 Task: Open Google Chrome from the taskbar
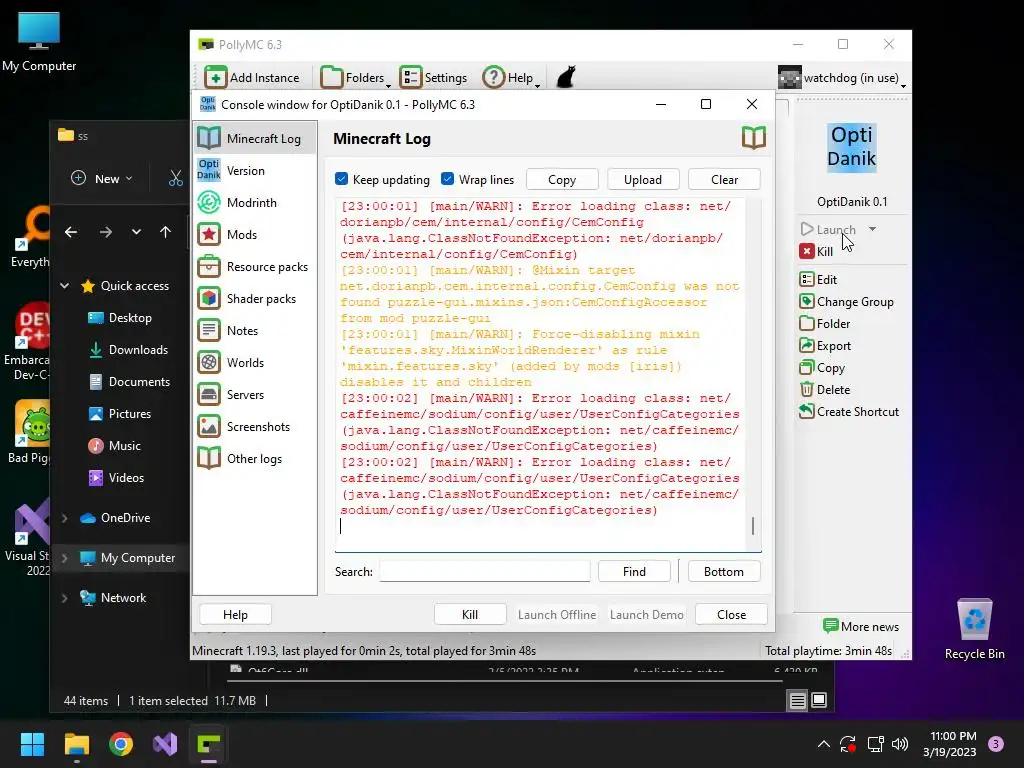[121, 744]
